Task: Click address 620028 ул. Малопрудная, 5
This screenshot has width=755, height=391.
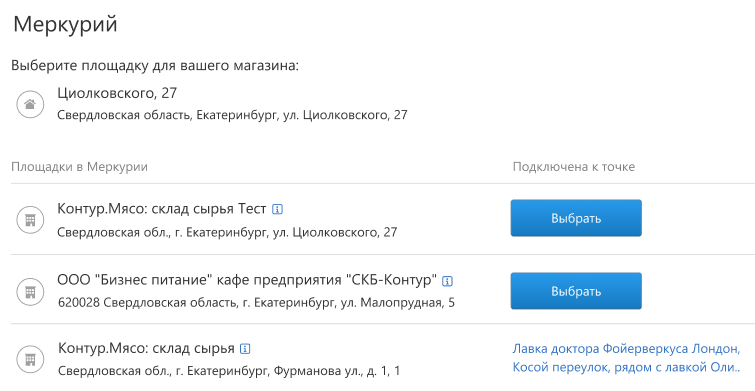Action: [256, 303]
